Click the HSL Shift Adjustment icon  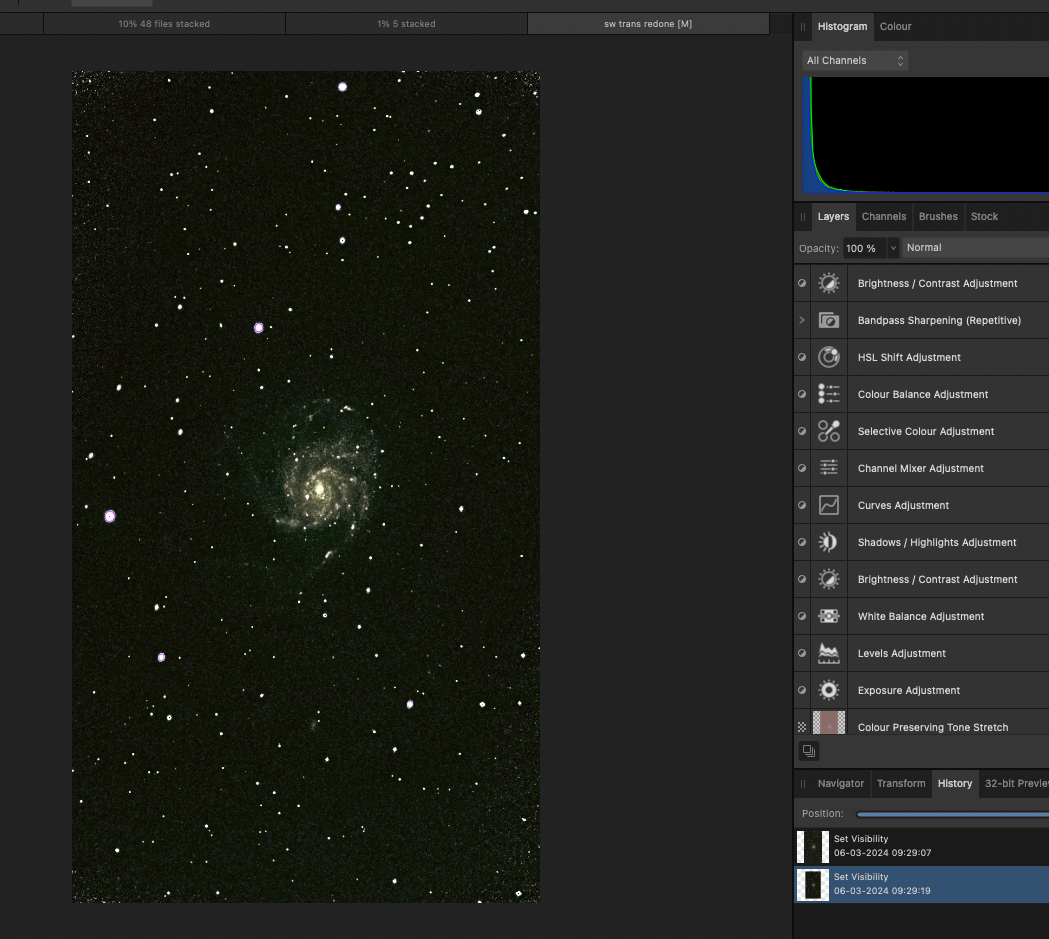pyautogui.click(x=828, y=357)
